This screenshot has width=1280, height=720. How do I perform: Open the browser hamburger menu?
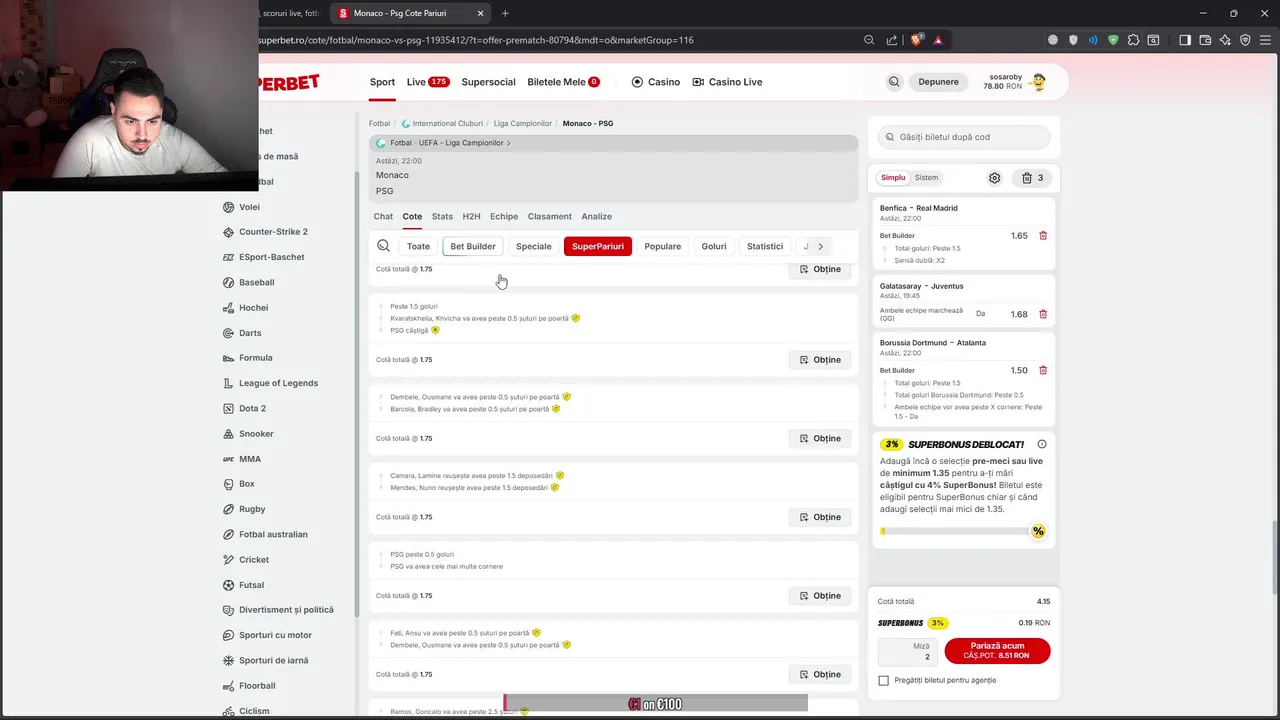point(1265,40)
